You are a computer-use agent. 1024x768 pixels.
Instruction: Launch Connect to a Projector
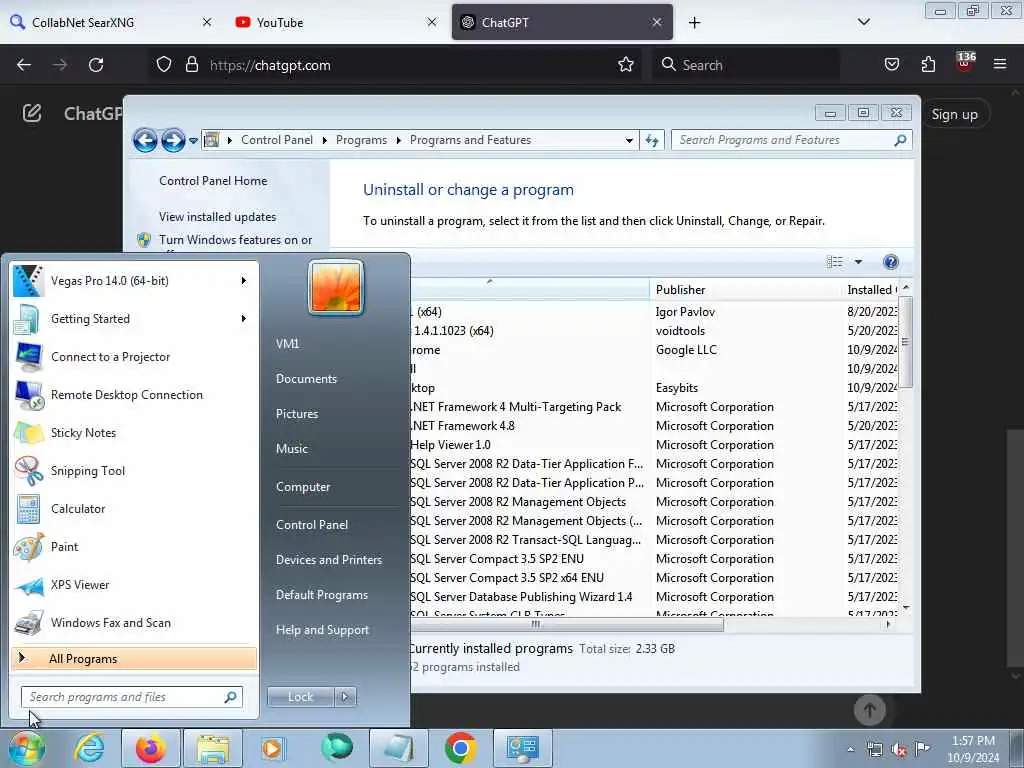134,357
